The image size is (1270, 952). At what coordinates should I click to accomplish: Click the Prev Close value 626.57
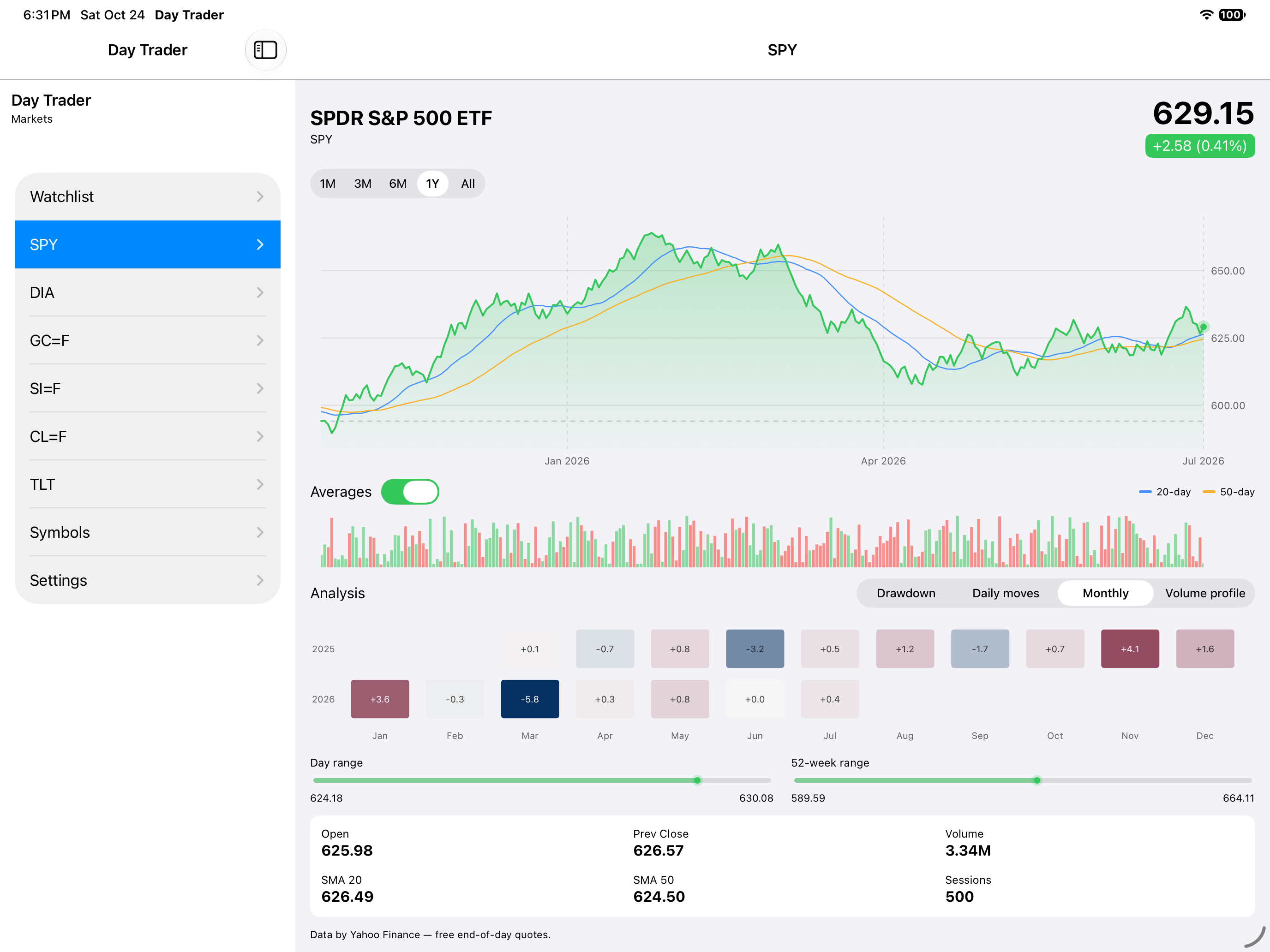659,851
